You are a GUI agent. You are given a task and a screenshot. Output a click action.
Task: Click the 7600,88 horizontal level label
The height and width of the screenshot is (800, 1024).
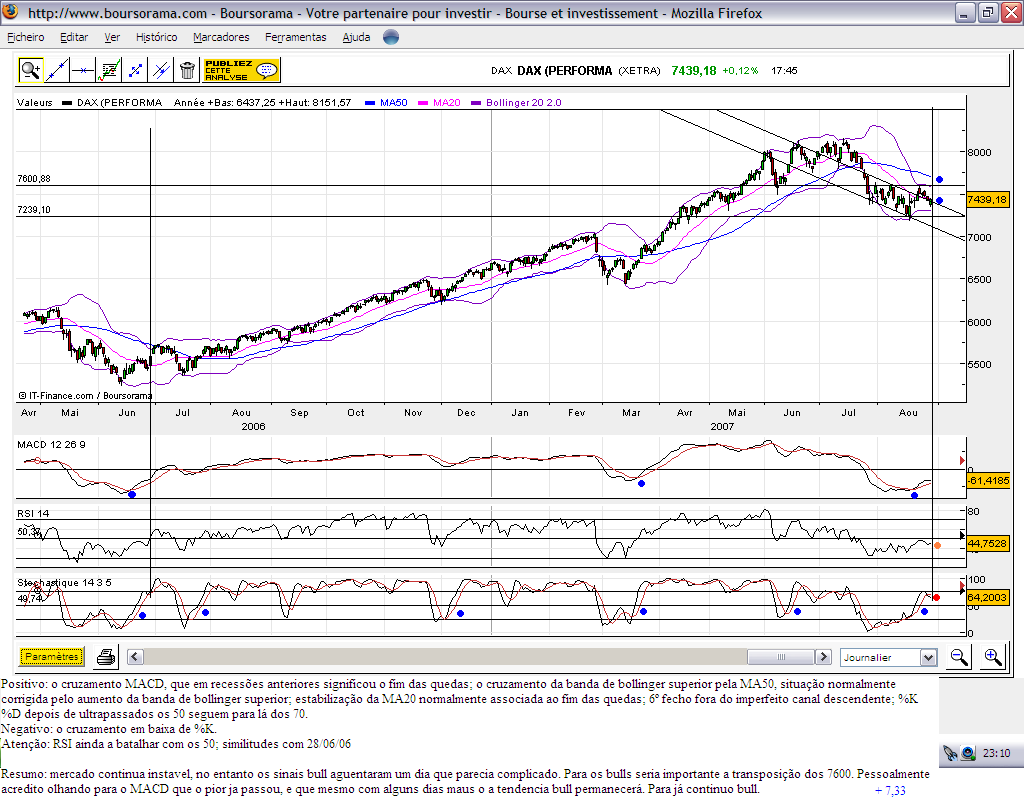click(x=34, y=178)
